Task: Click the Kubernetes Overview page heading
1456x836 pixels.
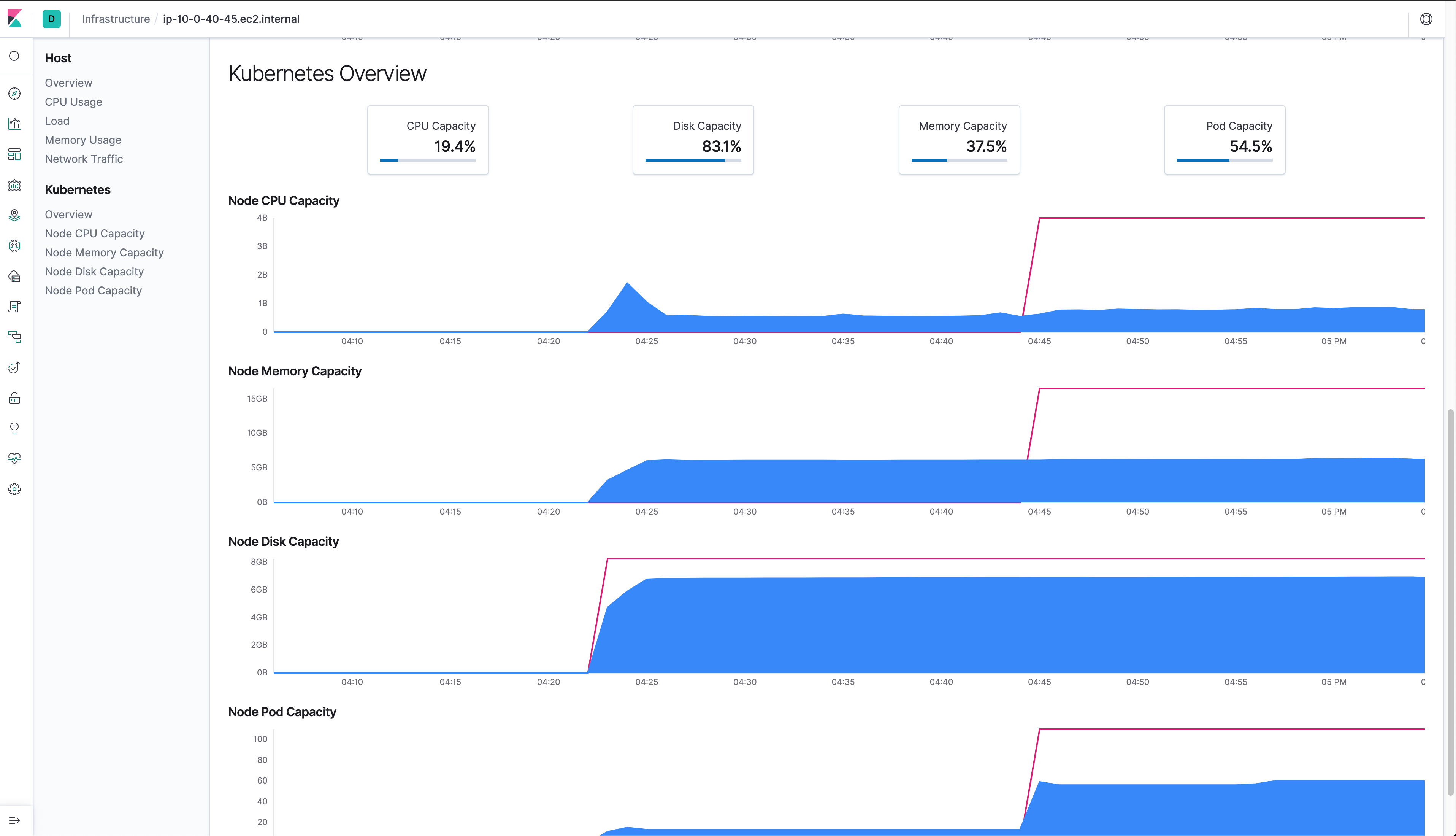Action: coord(327,73)
